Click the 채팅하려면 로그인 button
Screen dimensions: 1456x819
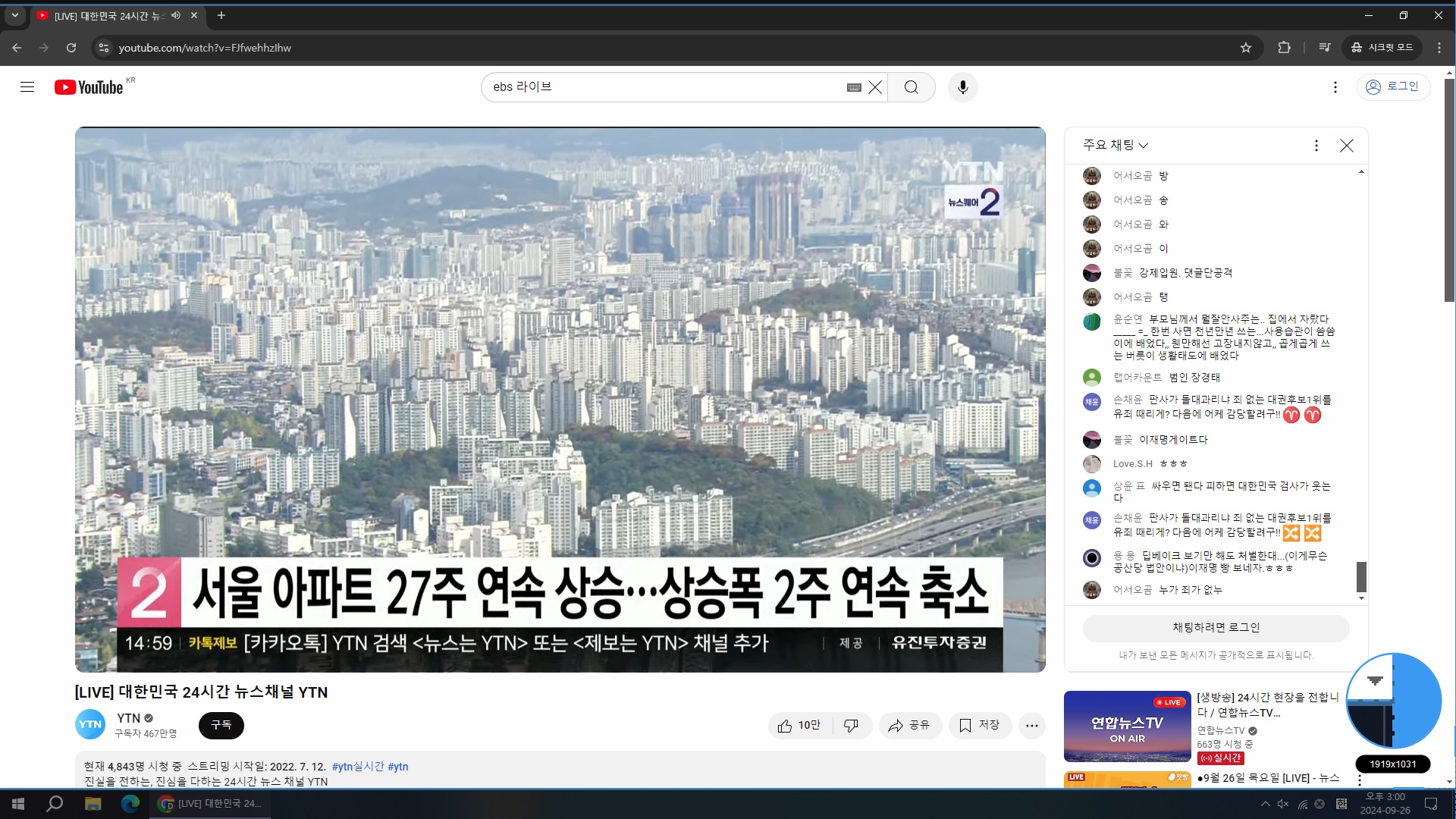pos(1216,628)
